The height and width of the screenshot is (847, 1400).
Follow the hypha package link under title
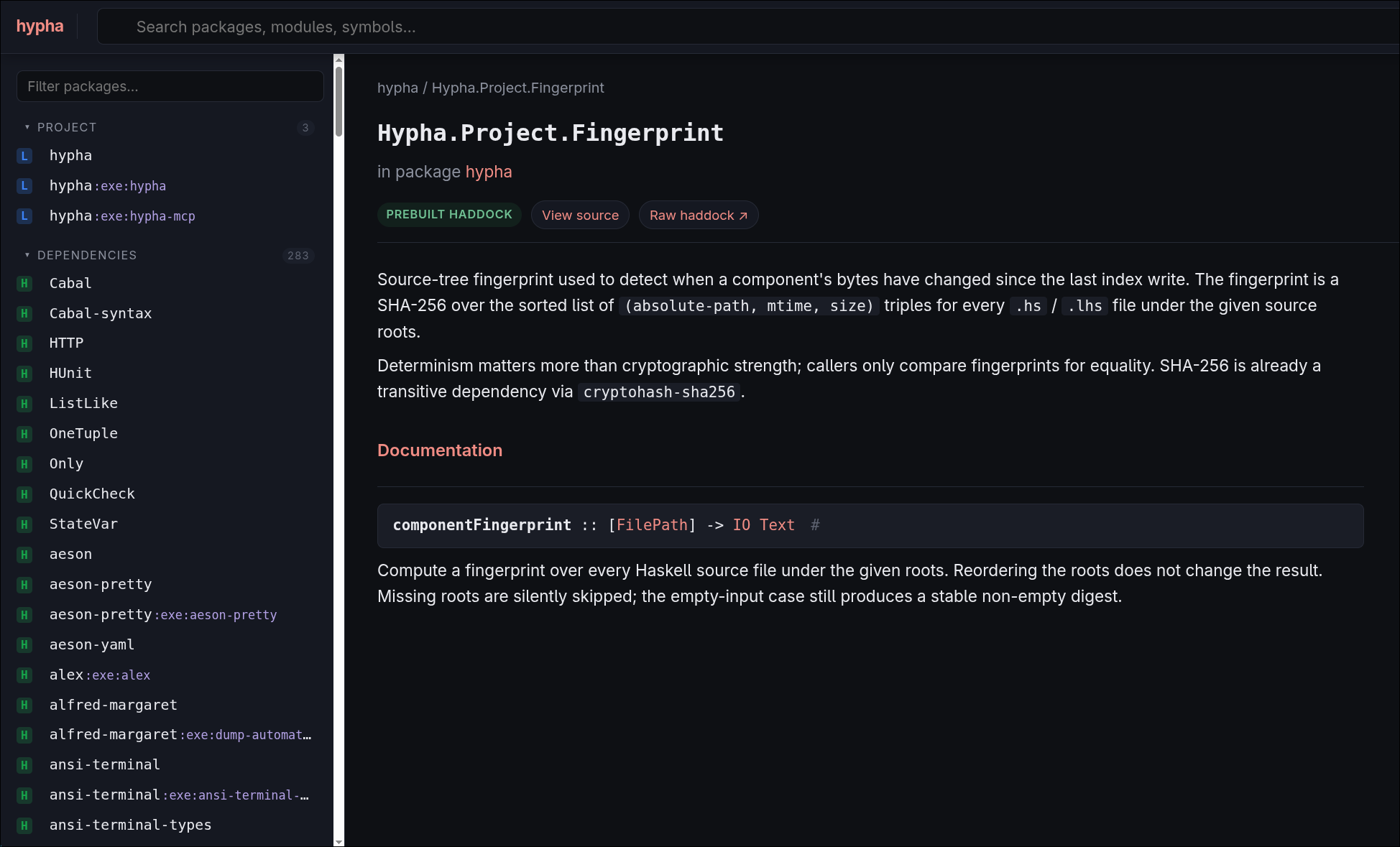[489, 172]
